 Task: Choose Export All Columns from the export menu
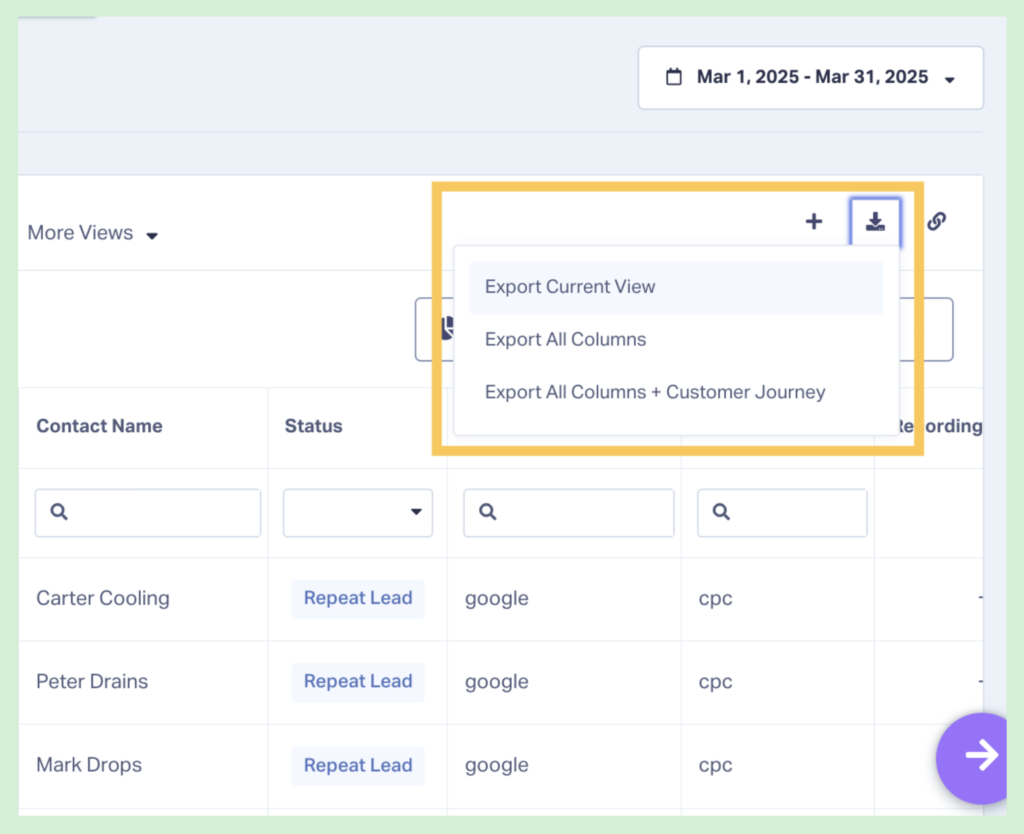pyautogui.click(x=565, y=339)
